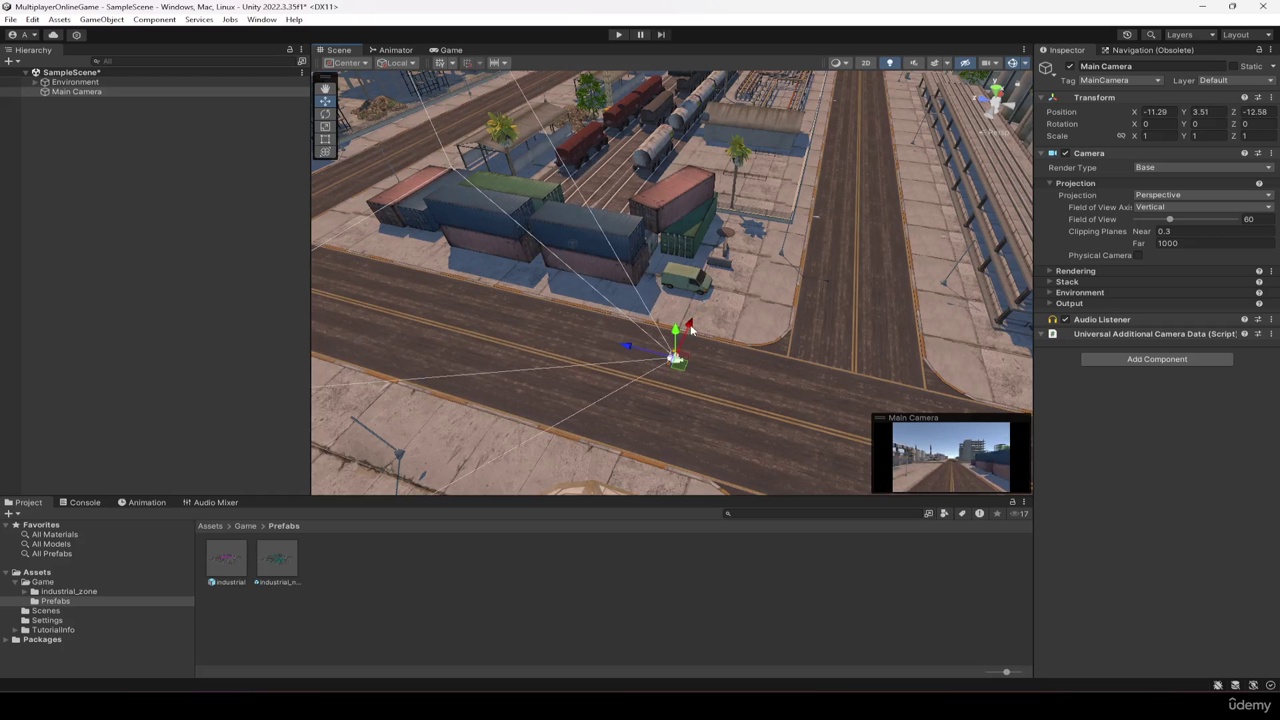Select the Transform tool in Scene toolbar
This screenshot has height=720, width=1280.
tap(325, 152)
